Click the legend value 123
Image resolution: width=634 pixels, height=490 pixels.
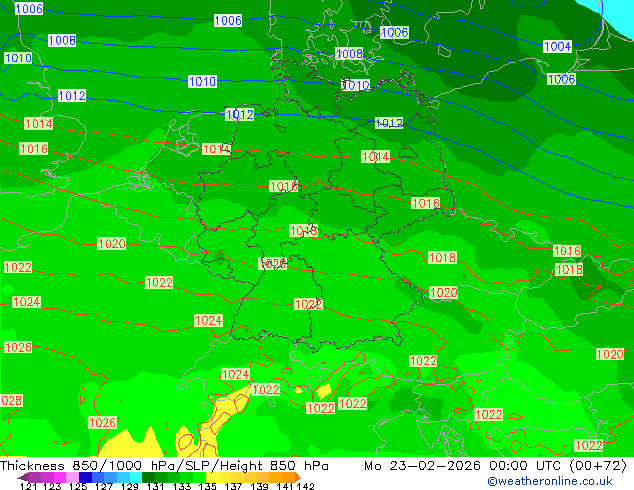coord(51,486)
